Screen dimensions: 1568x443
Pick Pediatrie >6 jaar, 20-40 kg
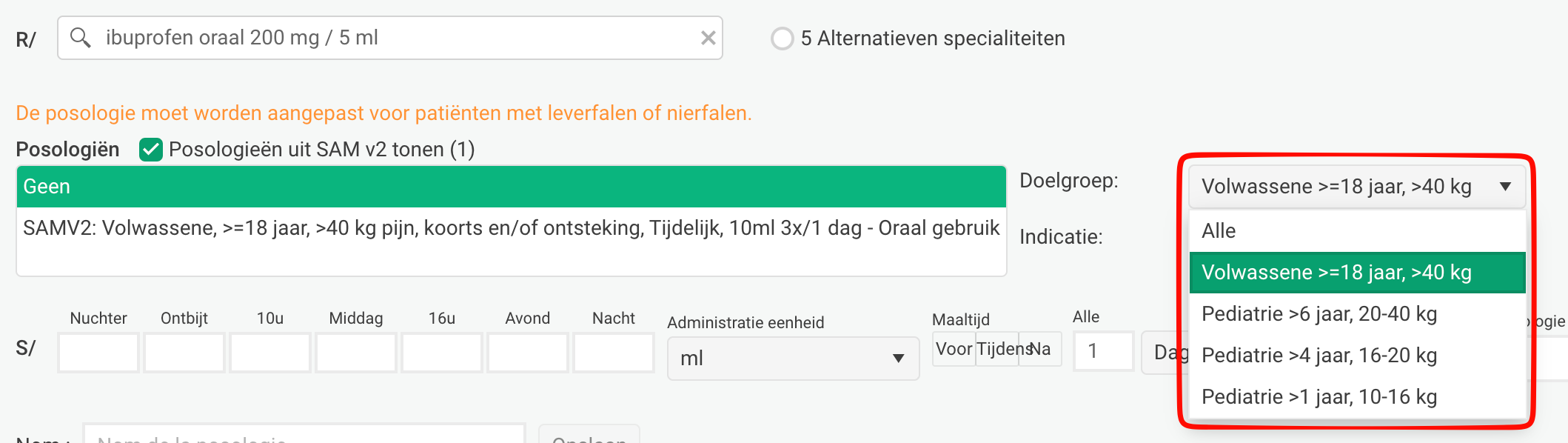[x=1356, y=314]
